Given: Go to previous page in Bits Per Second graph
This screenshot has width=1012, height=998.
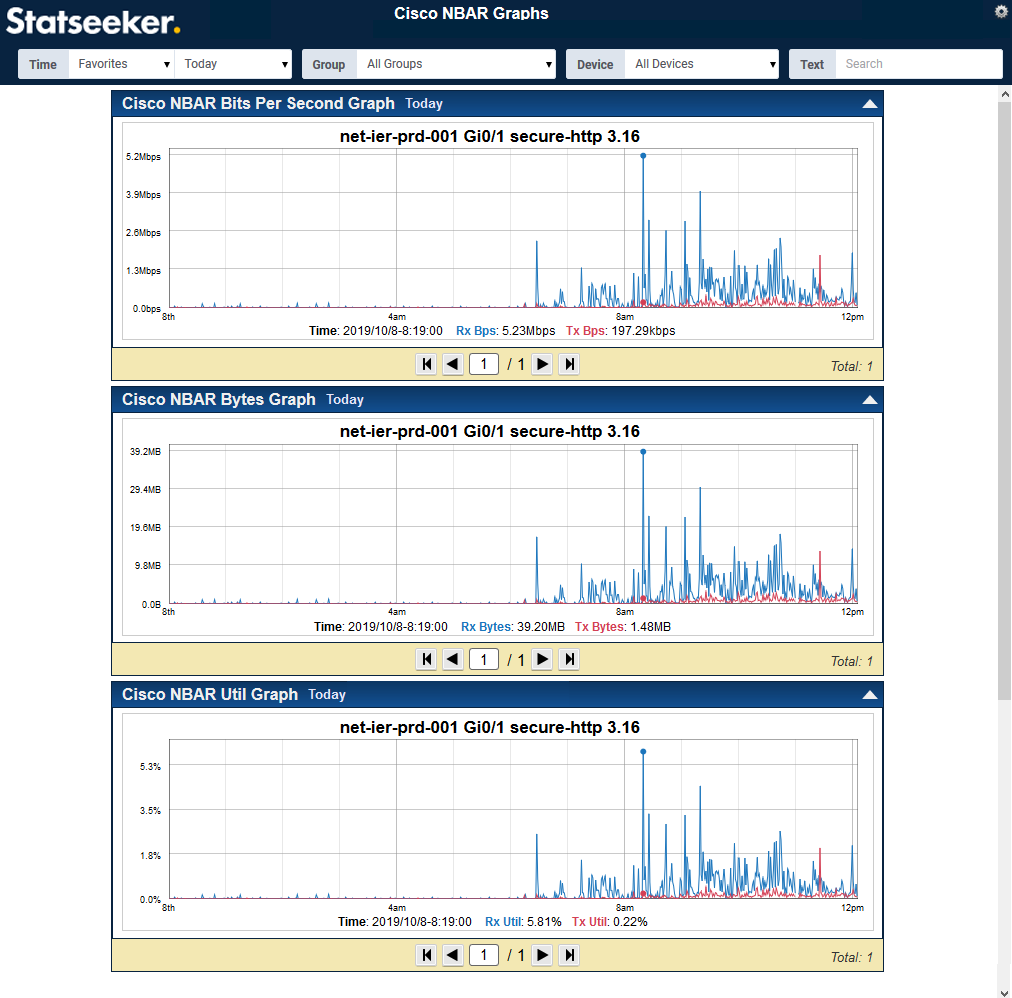Looking at the screenshot, I should click(453, 364).
